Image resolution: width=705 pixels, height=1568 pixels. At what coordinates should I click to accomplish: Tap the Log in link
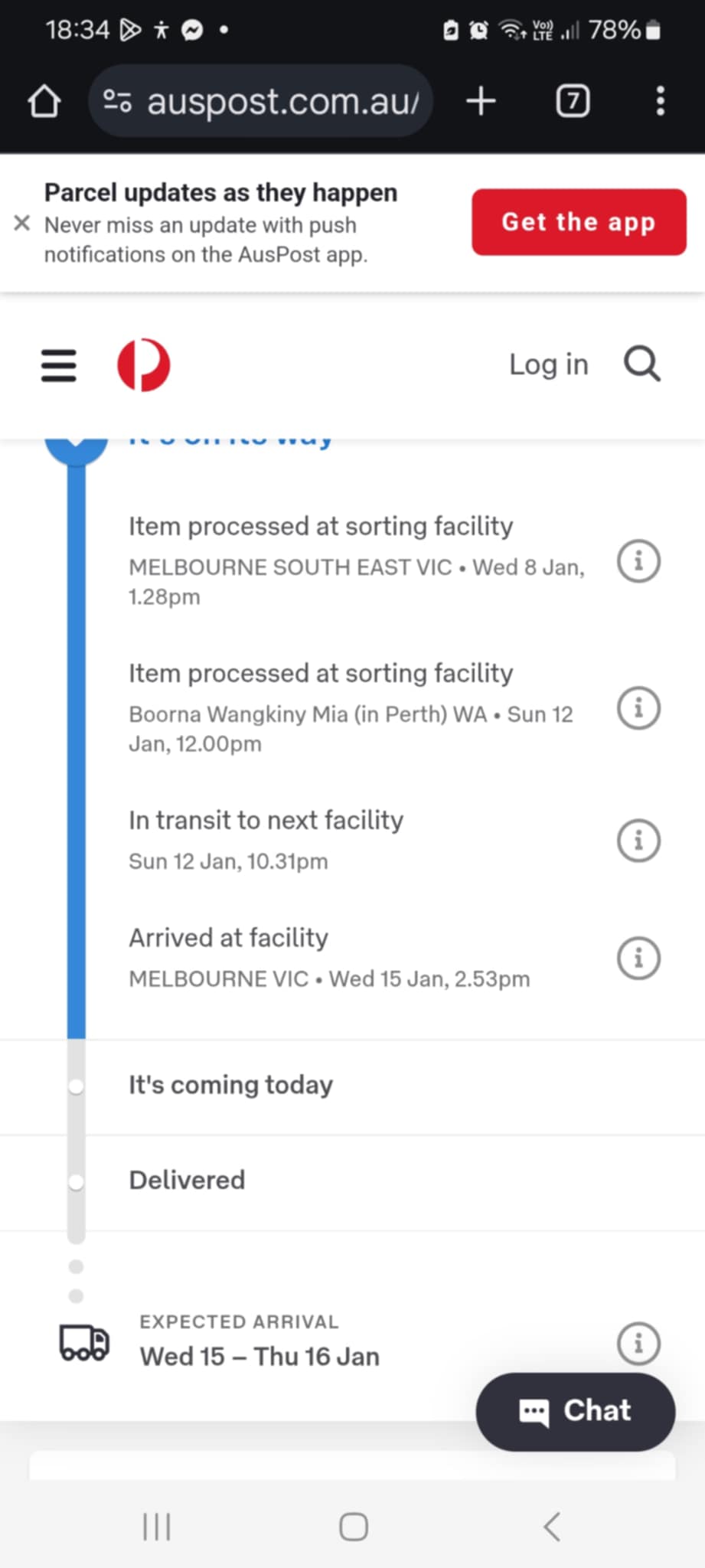pyautogui.click(x=549, y=364)
